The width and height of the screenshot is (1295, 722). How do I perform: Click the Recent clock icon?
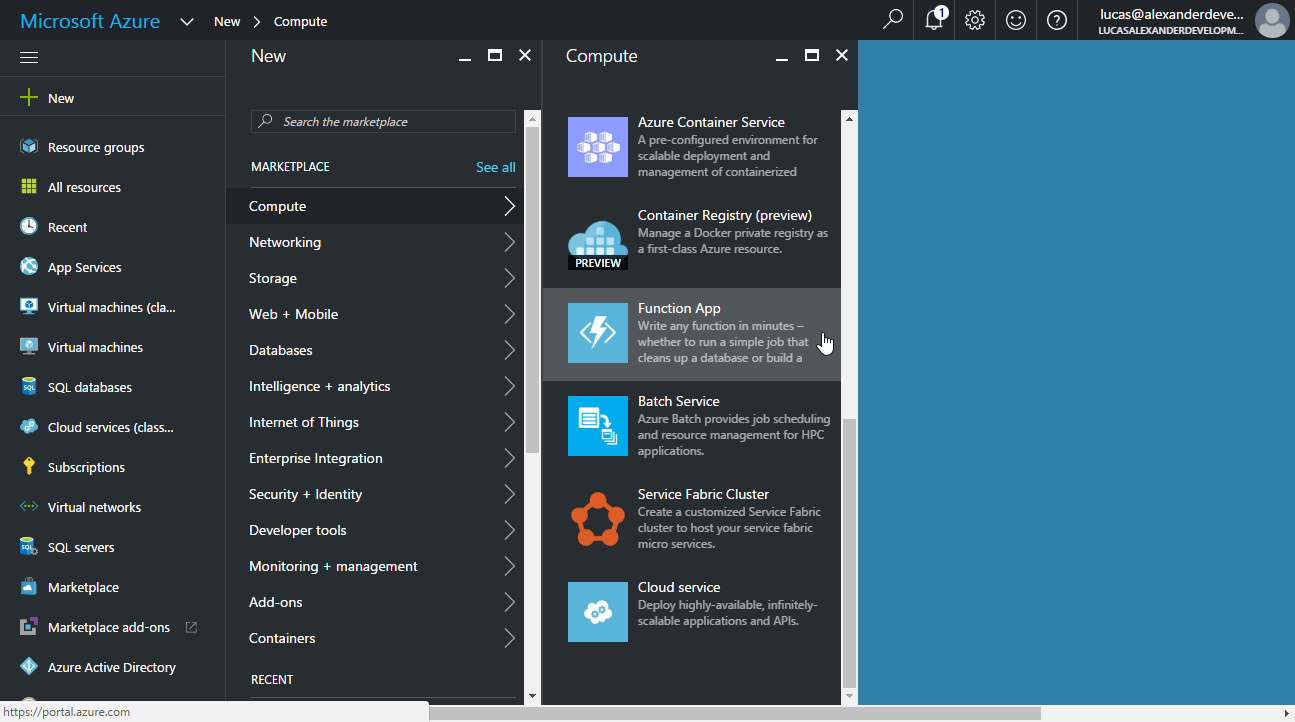tap(29, 227)
